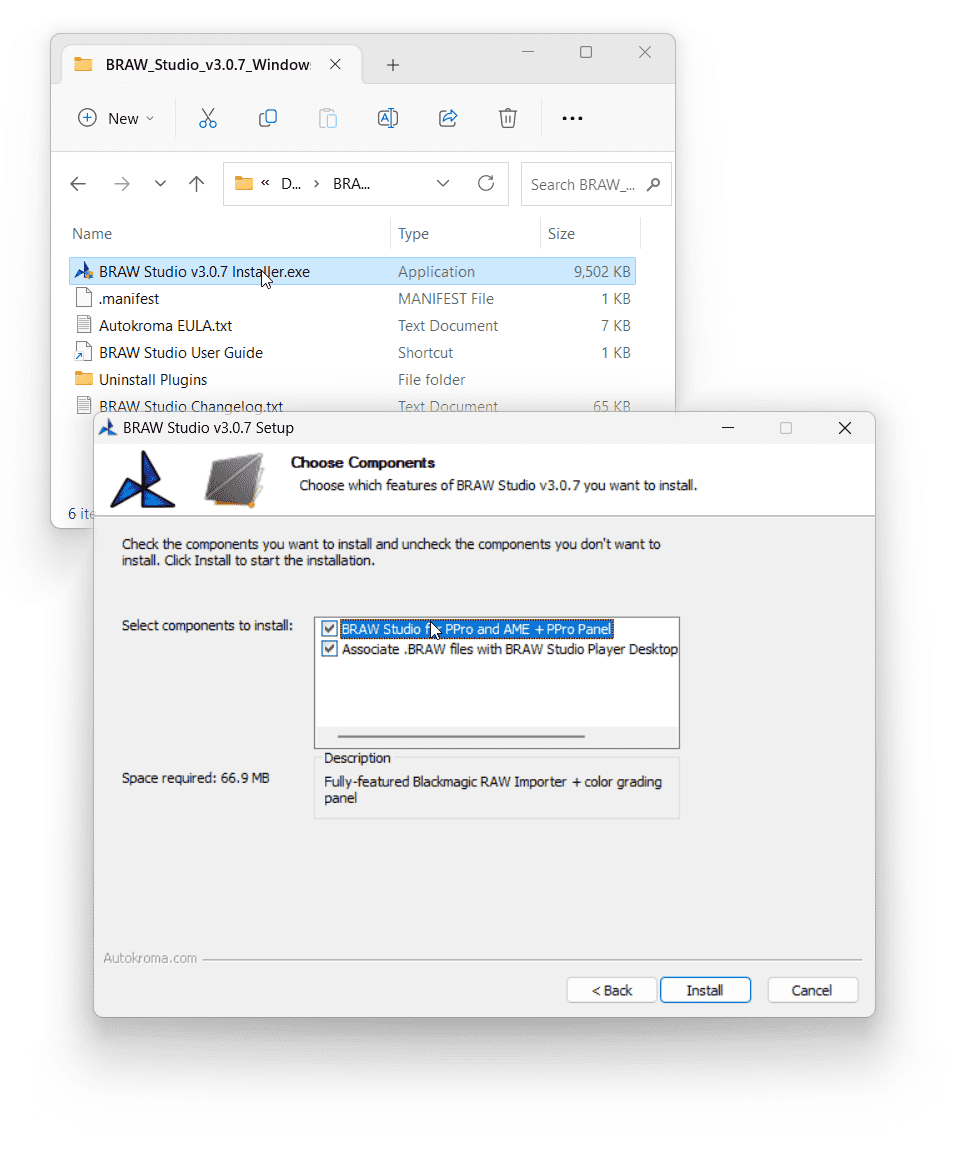
Task: Click the Cut scissors icon
Action: [x=208, y=118]
